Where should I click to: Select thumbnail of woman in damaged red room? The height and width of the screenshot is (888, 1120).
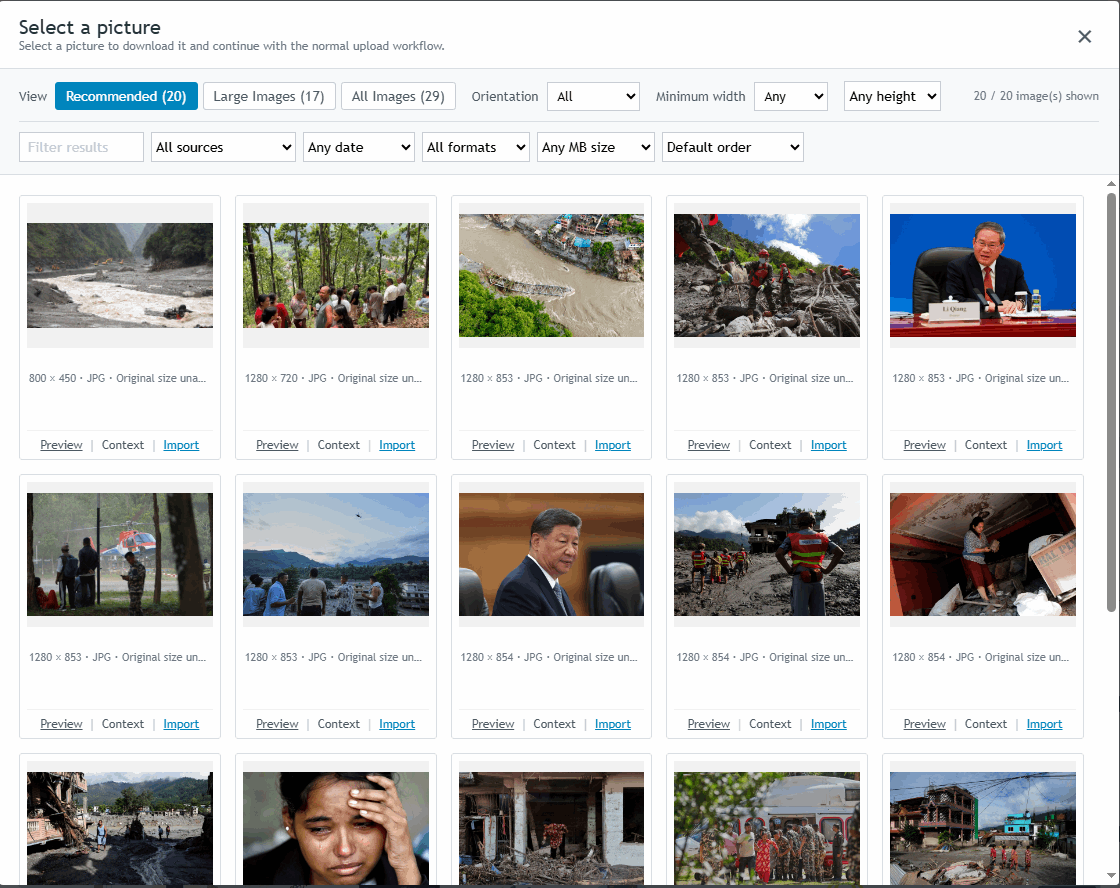click(x=983, y=554)
